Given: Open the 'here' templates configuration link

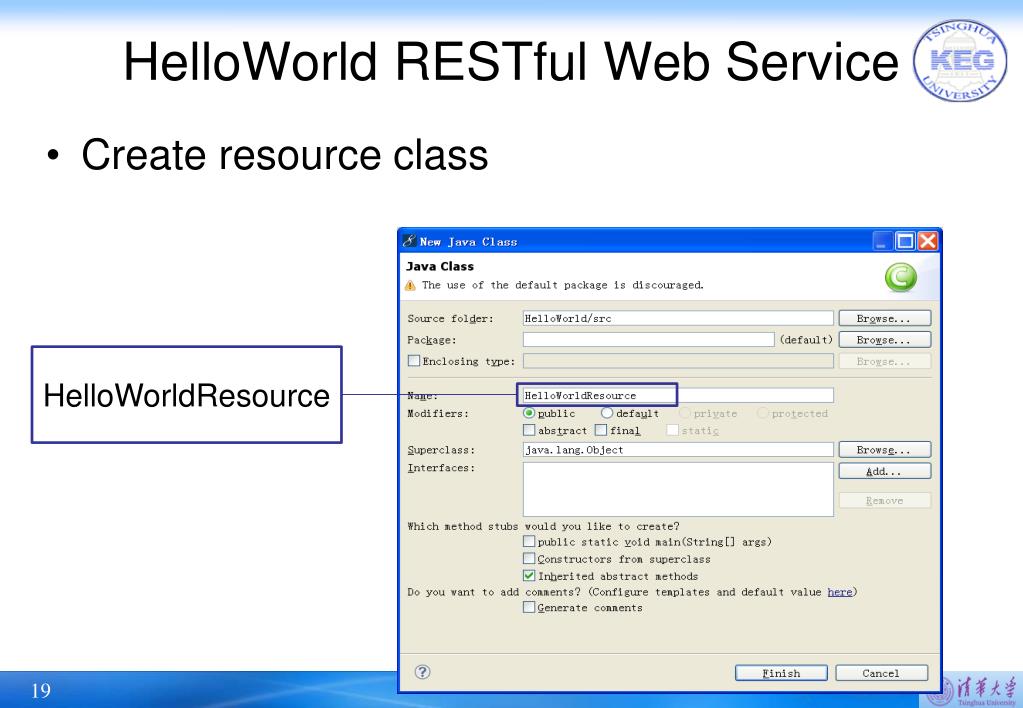Looking at the screenshot, I should [x=840, y=592].
